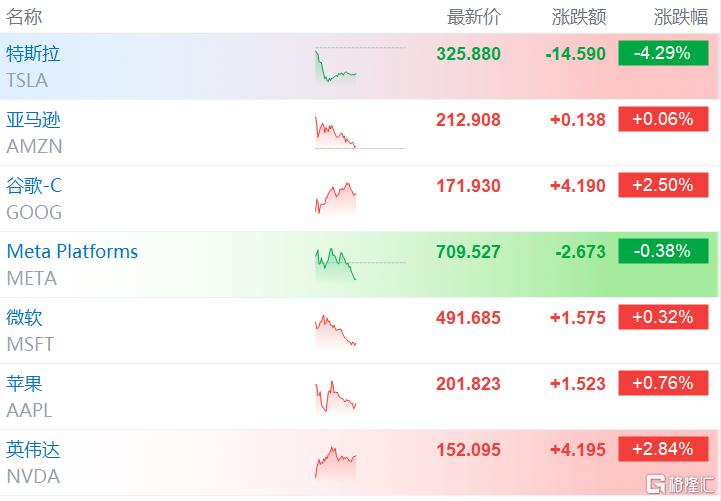The width and height of the screenshot is (721, 501).
Task: Click the red +2.84% change badge
Action: click(x=663, y=449)
